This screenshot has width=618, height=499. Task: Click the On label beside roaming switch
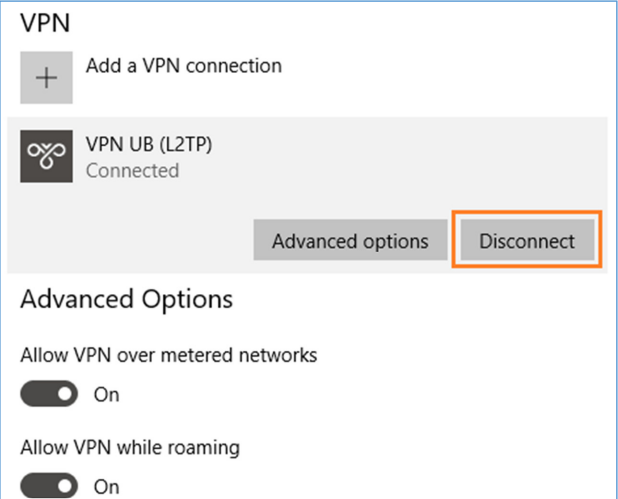(x=106, y=487)
